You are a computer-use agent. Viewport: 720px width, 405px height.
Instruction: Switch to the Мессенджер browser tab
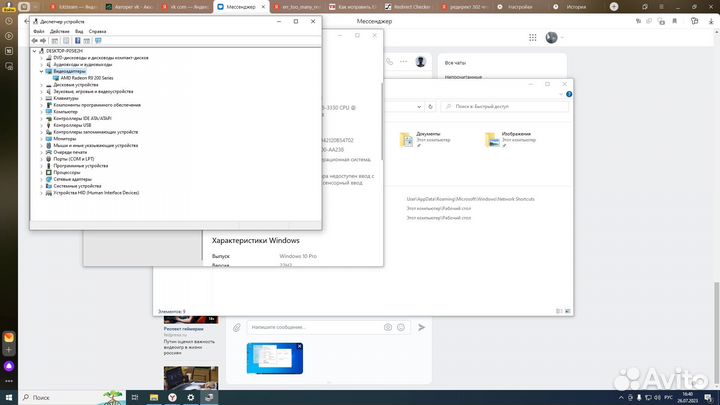click(x=241, y=7)
